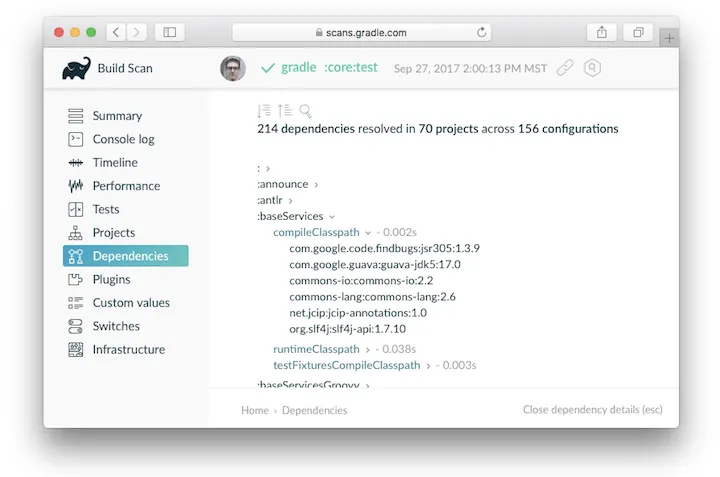Click the Dependencies breadcrumb link
Image resolution: width=720 pixels, height=477 pixels.
pos(315,410)
